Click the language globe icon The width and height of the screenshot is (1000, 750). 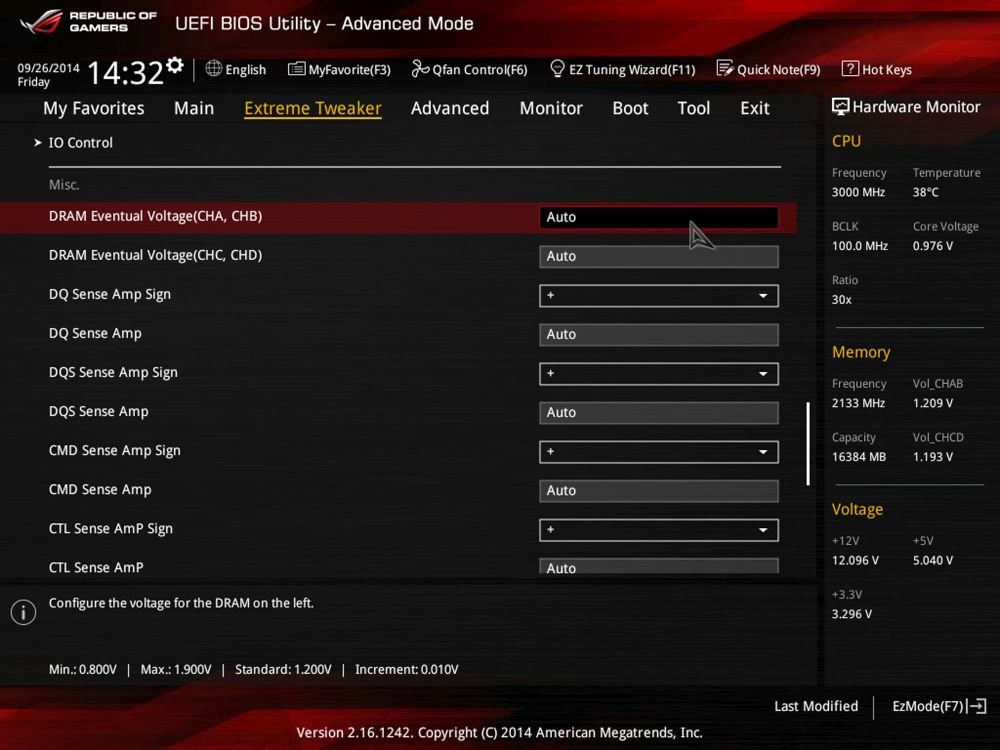pos(214,68)
